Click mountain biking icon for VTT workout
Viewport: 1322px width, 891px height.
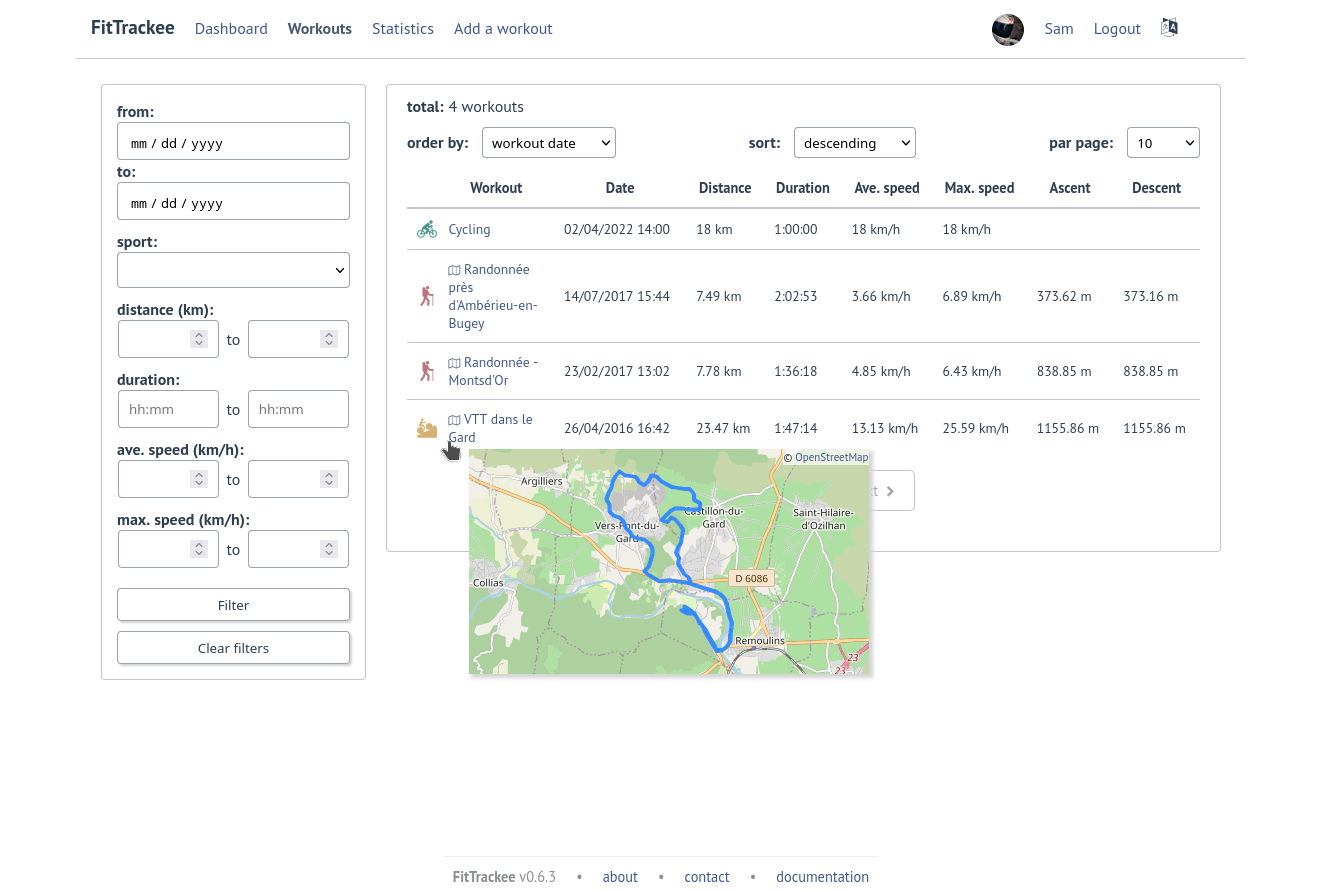point(427,429)
